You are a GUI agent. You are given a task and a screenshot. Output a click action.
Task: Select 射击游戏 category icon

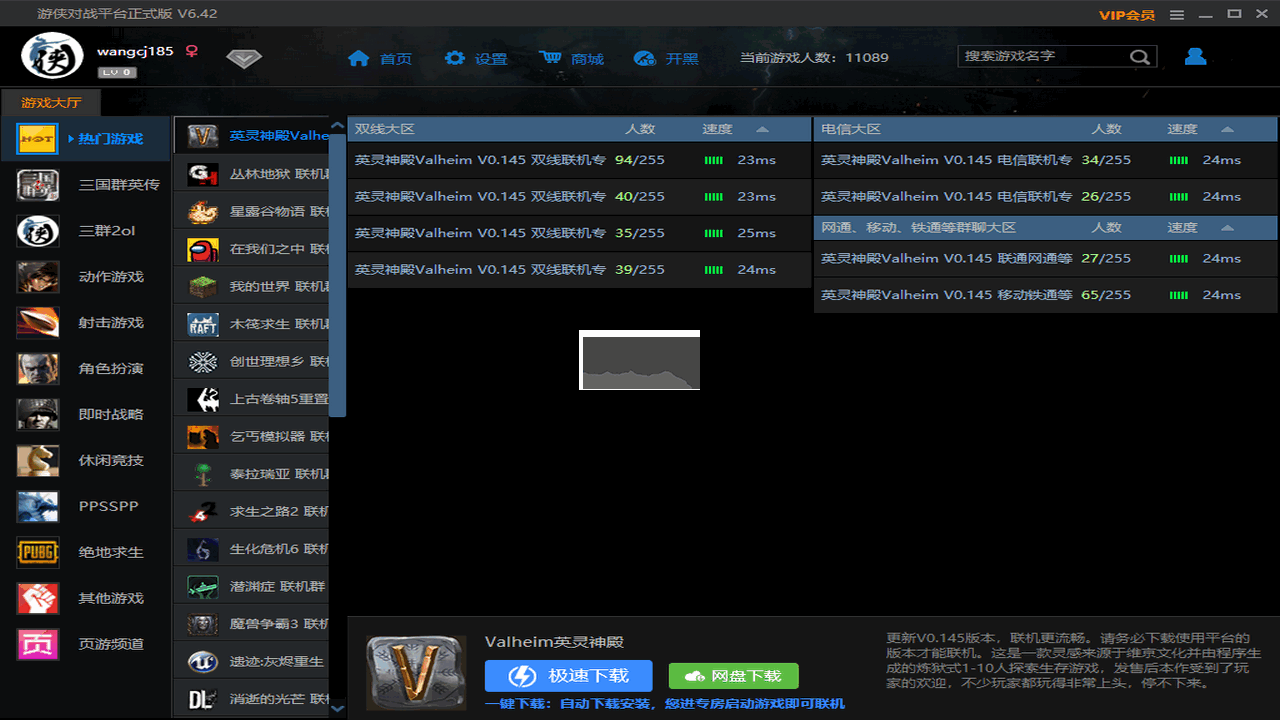point(38,323)
